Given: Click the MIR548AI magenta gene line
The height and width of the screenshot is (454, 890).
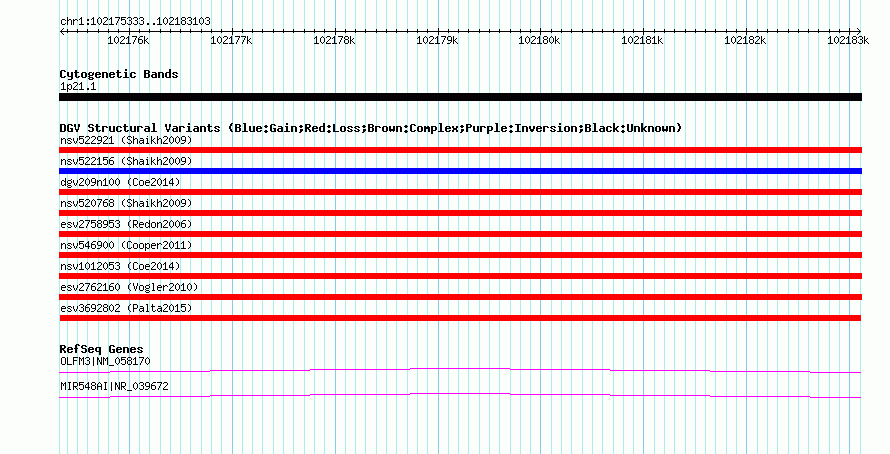Looking at the screenshot, I should pos(460,396).
